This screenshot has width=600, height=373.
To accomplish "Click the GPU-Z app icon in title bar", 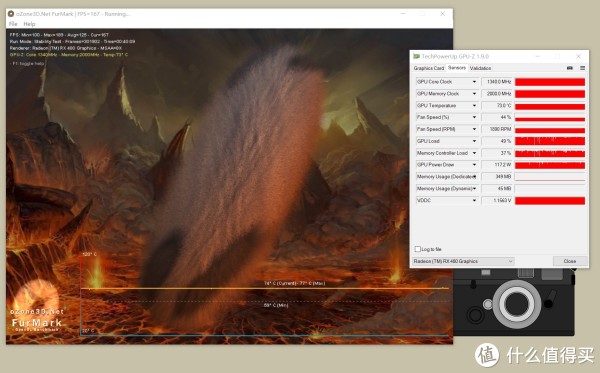I will tap(416, 56).
